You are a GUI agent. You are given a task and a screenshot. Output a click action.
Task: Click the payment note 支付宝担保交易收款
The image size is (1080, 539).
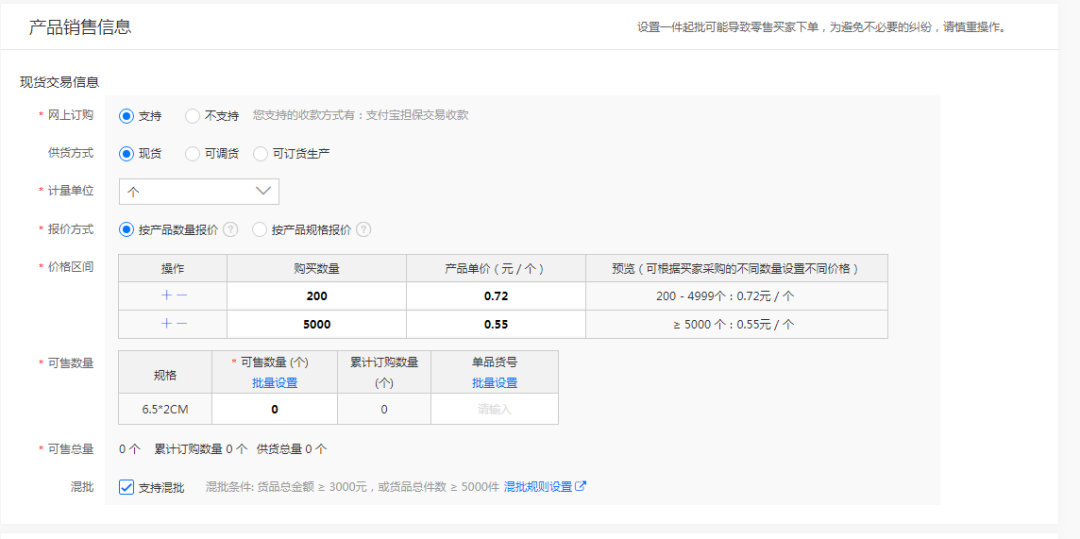(417, 115)
